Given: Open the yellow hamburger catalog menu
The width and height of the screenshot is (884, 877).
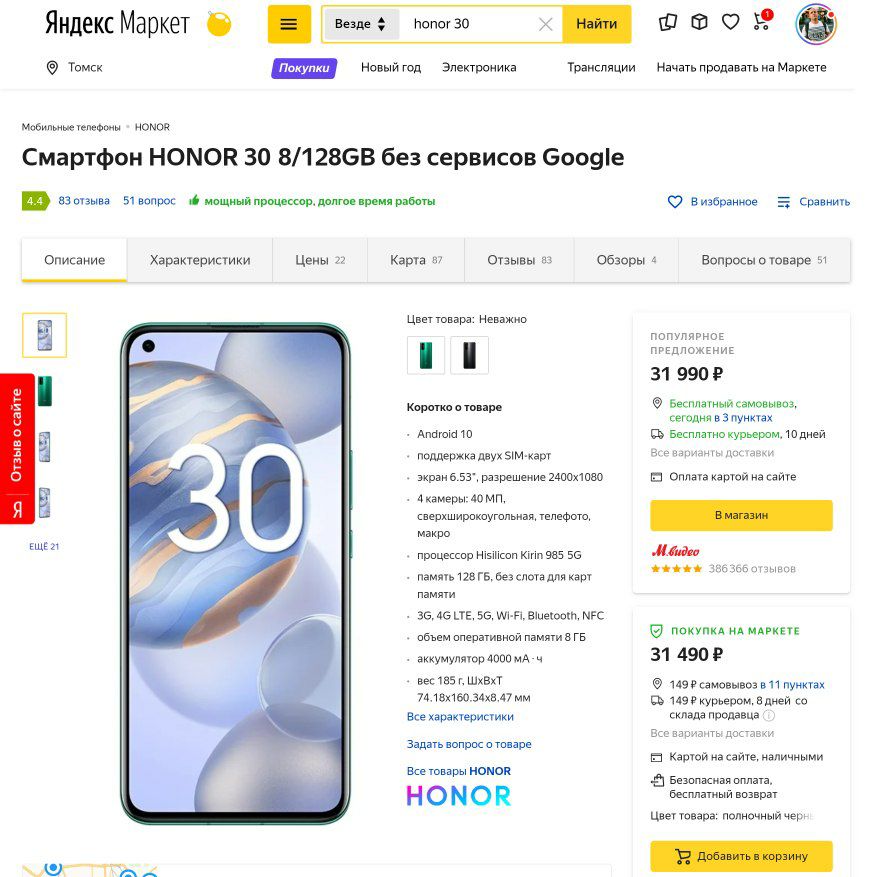Looking at the screenshot, I should (x=289, y=24).
